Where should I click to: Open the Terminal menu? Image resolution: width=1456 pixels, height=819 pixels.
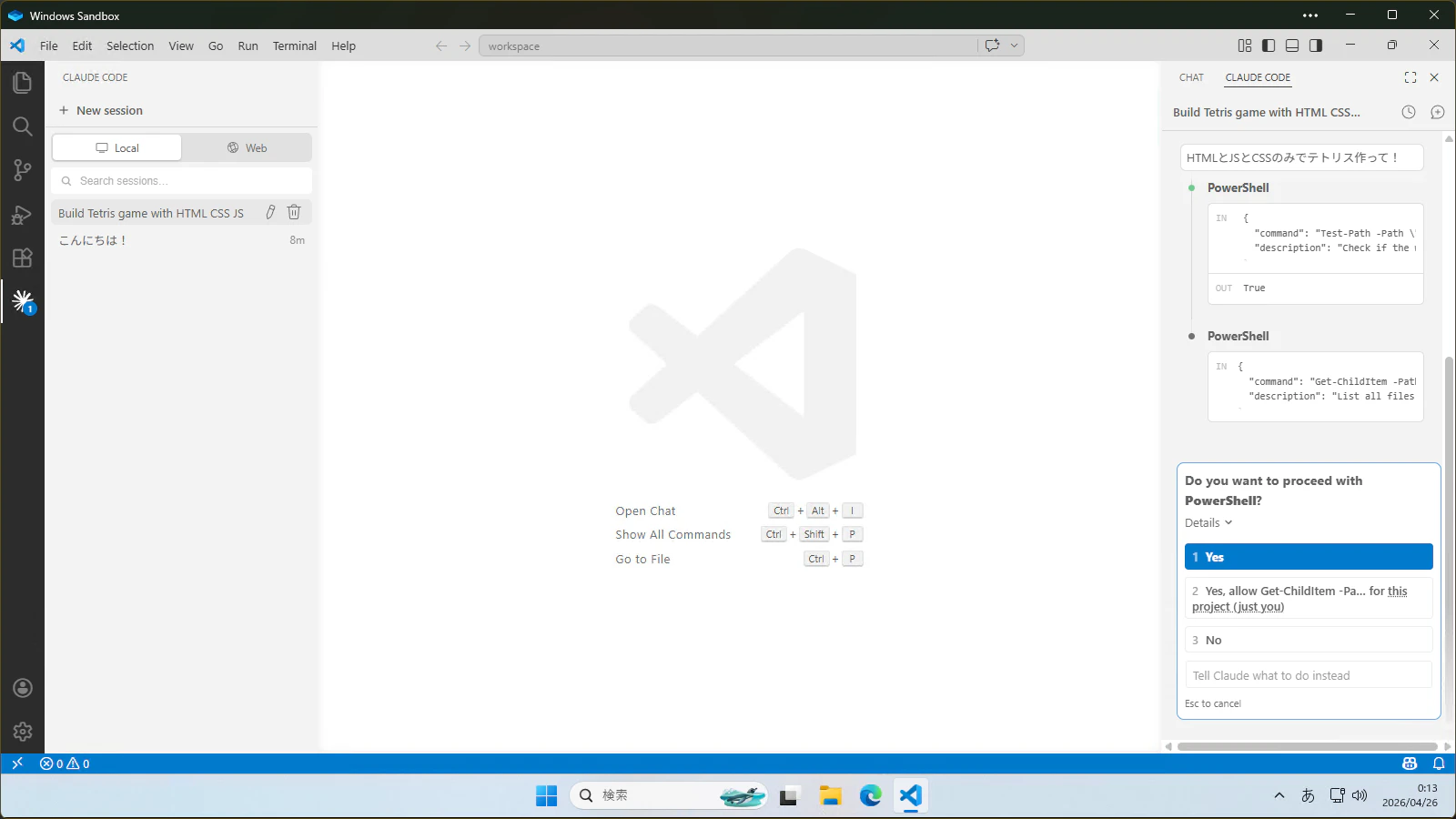(295, 45)
